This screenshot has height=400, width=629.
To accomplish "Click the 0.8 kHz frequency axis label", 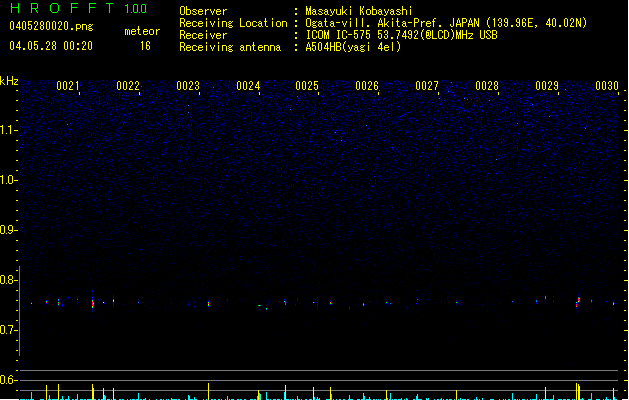I will coord(8,280).
